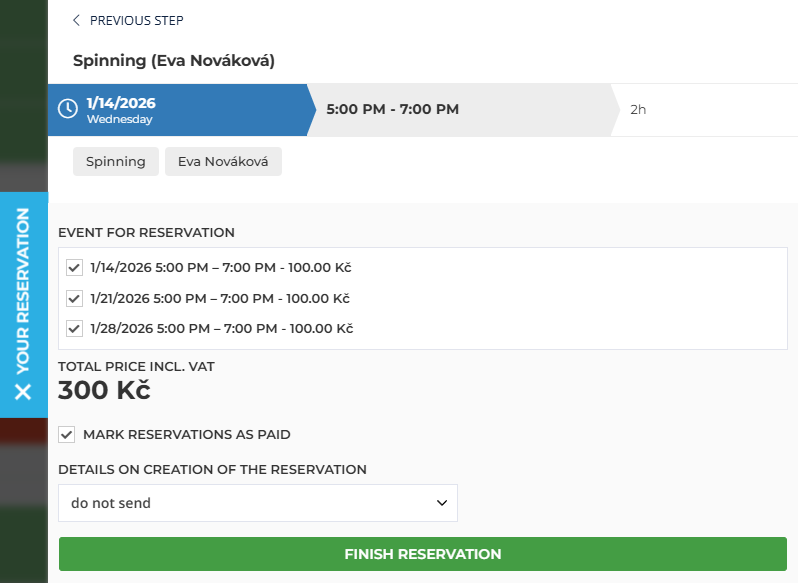Open the "do not send" dropdown

tap(257, 503)
